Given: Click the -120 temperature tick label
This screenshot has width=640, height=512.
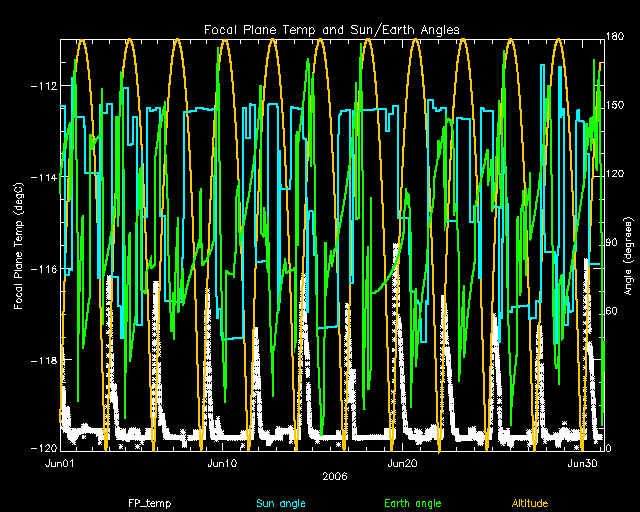Looking at the screenshot, I should click(43, 449).
